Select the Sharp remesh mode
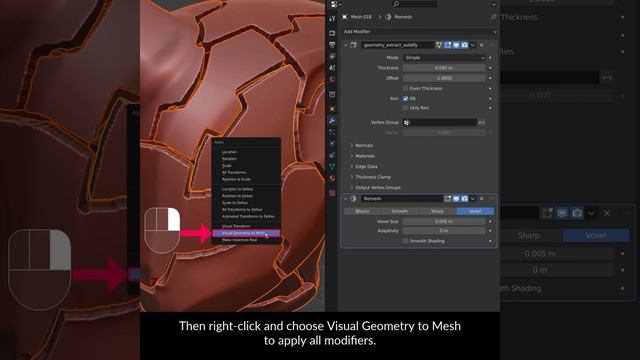640x360 pixels. [x=437, y=211]
